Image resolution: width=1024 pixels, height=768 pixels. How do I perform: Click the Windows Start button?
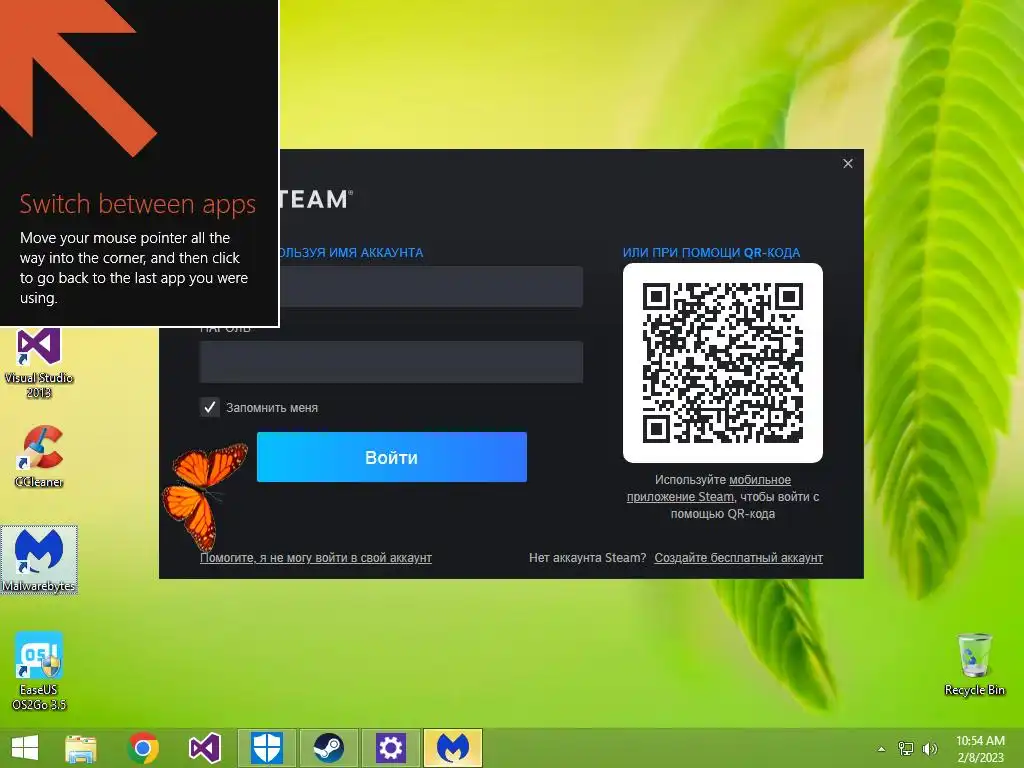(x=25, y=748)
